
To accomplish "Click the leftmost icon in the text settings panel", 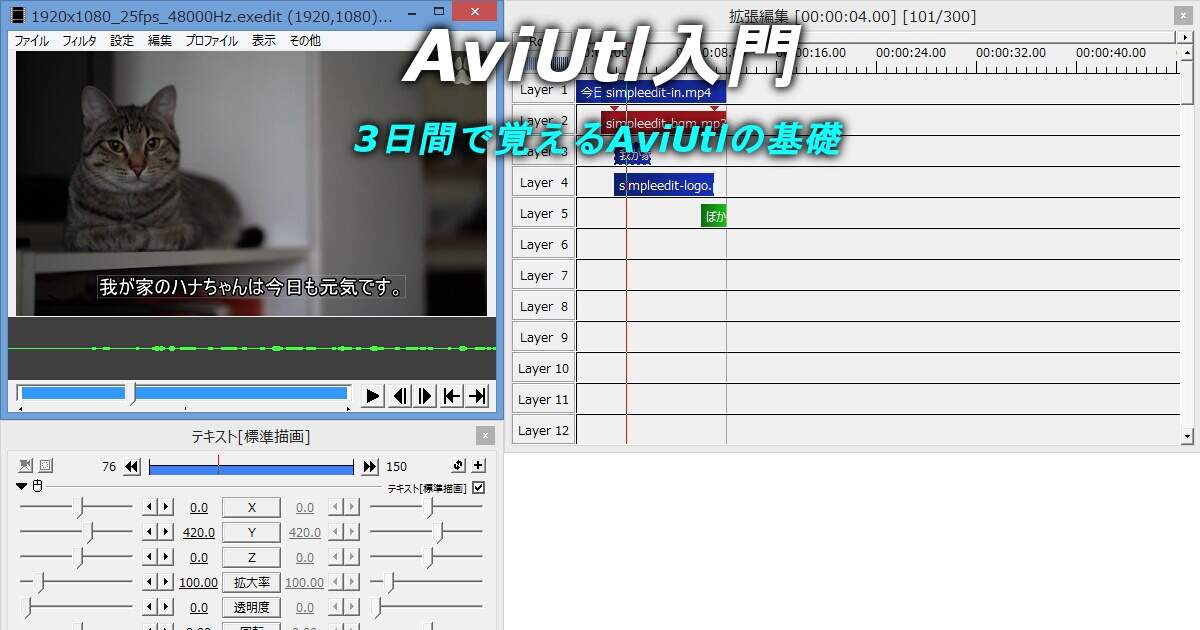I will click(x=24, y=466).
